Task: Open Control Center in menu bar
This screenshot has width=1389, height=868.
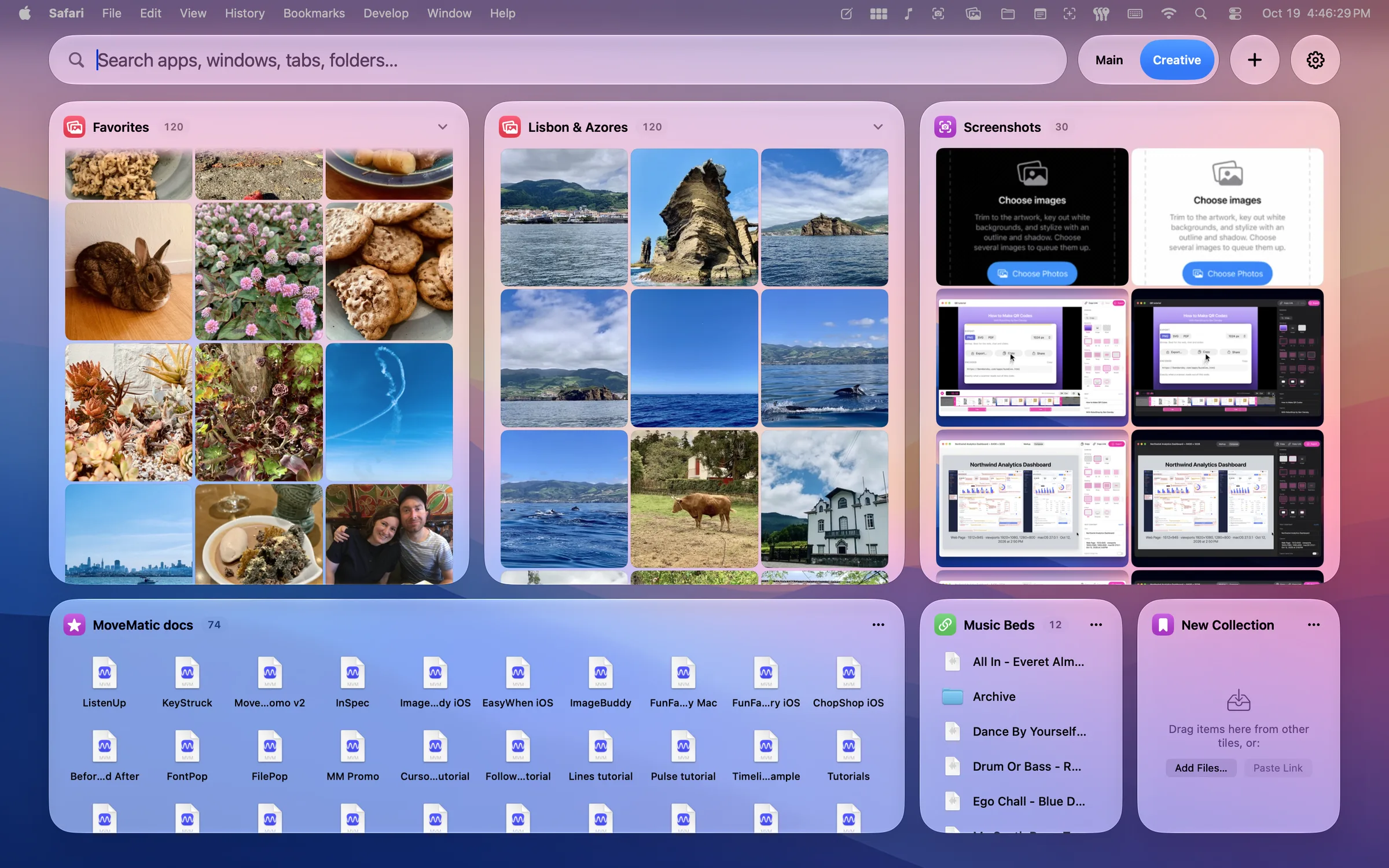Action: tap(1234, 13)
